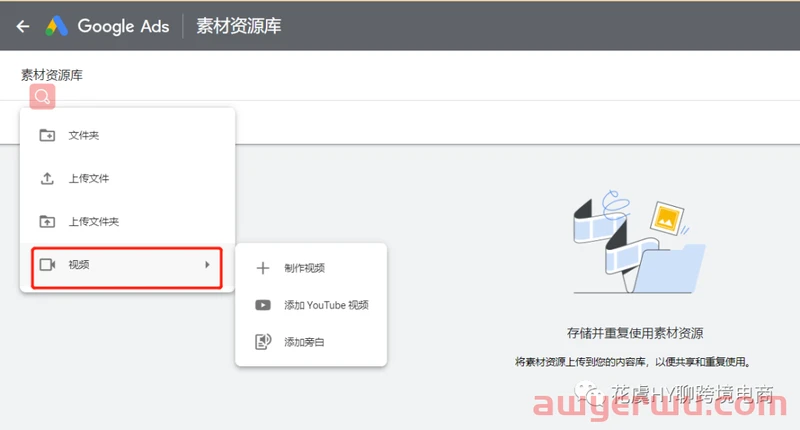The image size is (800, 430).
Task: Click the folder upload icon beside 上传文件夹
Action: pos(47,221)
